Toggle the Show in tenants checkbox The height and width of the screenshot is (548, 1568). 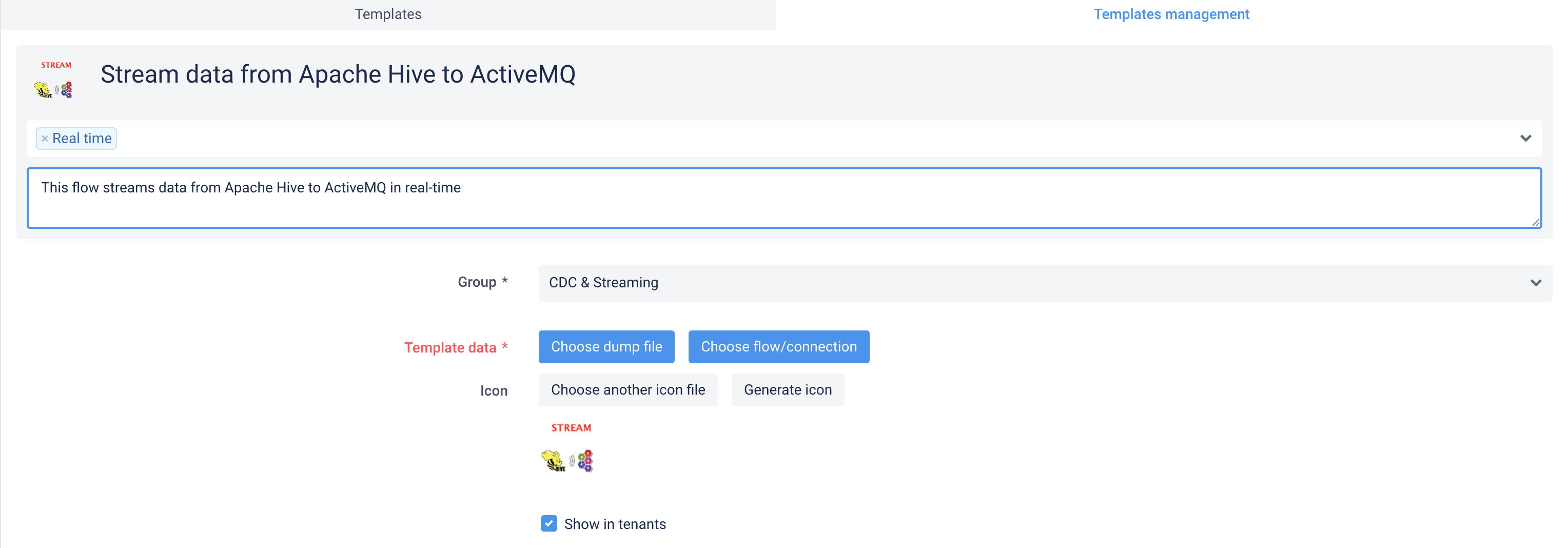point(548,524)
